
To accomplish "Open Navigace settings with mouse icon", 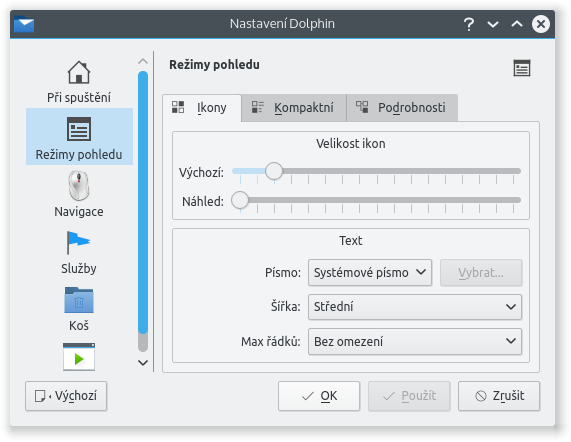I will (79, 195).
